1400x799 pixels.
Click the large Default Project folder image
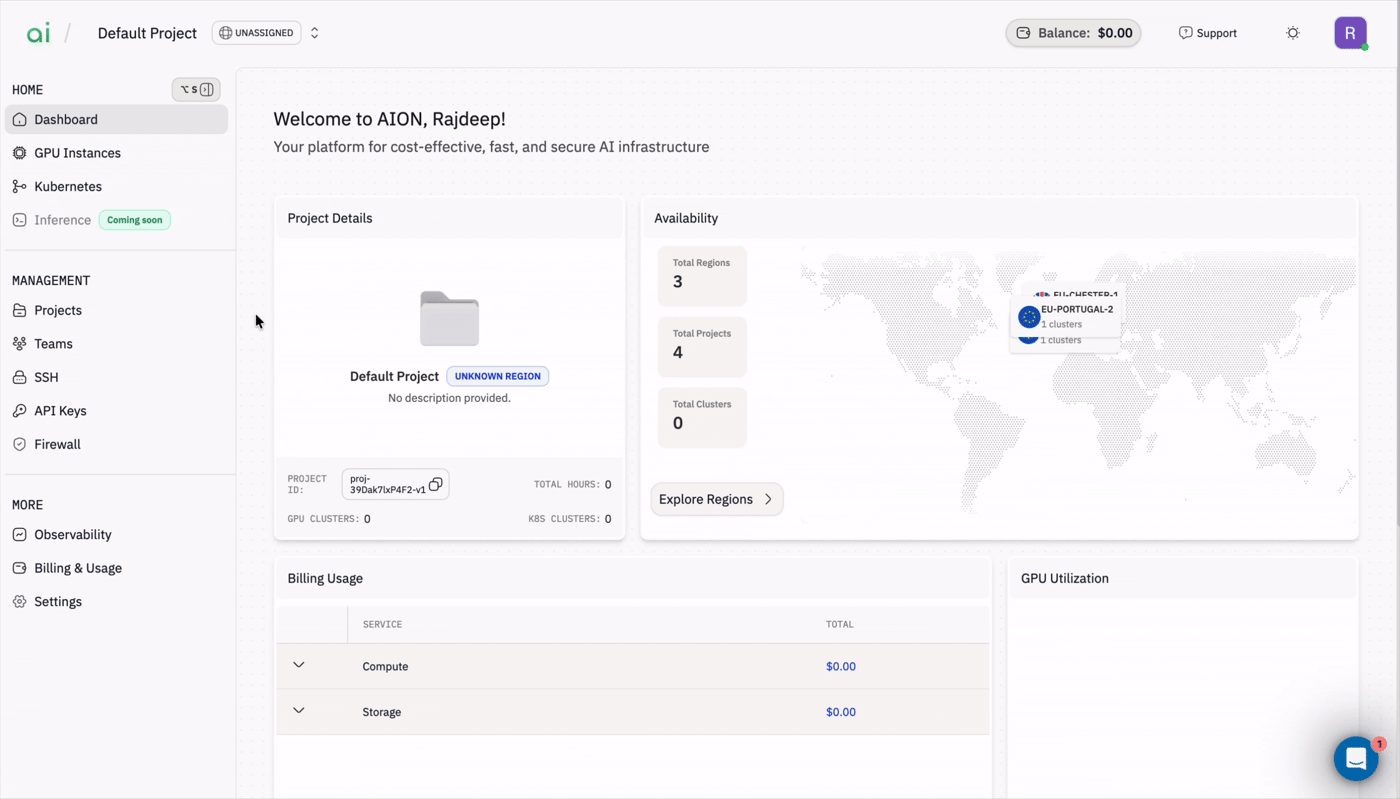point(449,319)
